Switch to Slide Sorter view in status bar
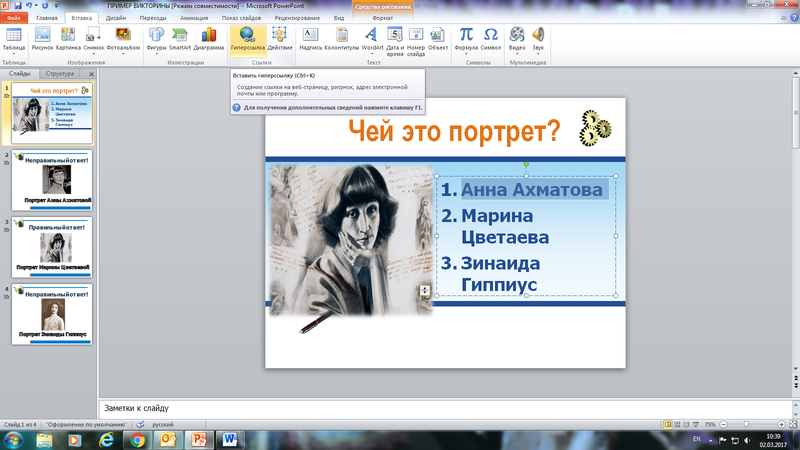 (677, 424)
